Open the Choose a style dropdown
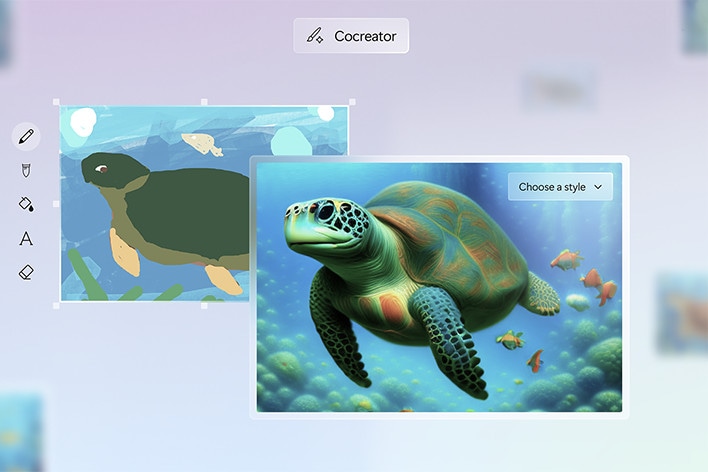Viewport: 708px width, 472px height. 552,187
